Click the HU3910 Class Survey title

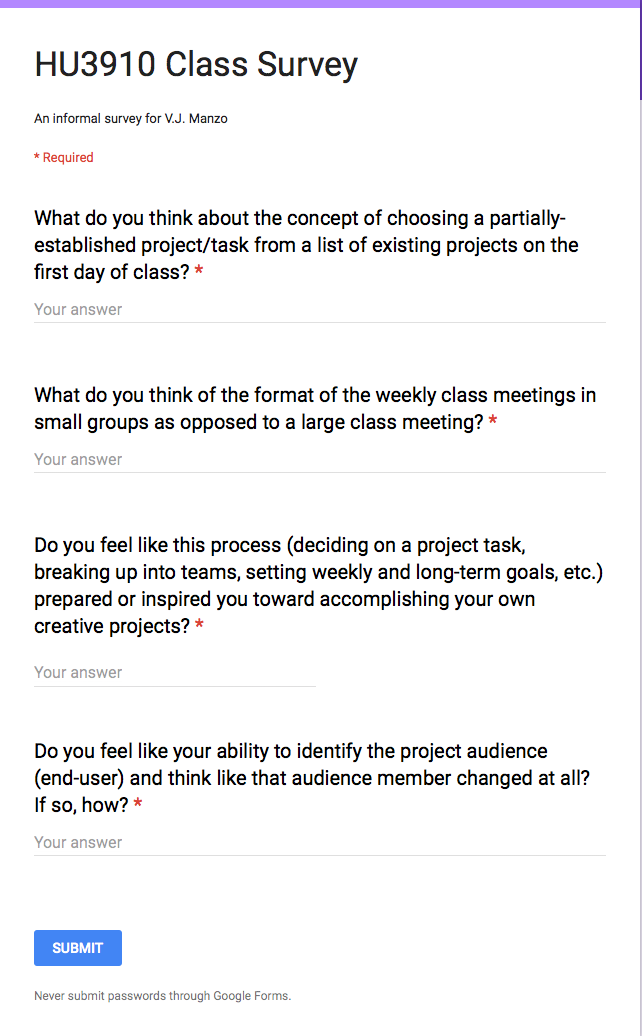[x=196, y=65]
